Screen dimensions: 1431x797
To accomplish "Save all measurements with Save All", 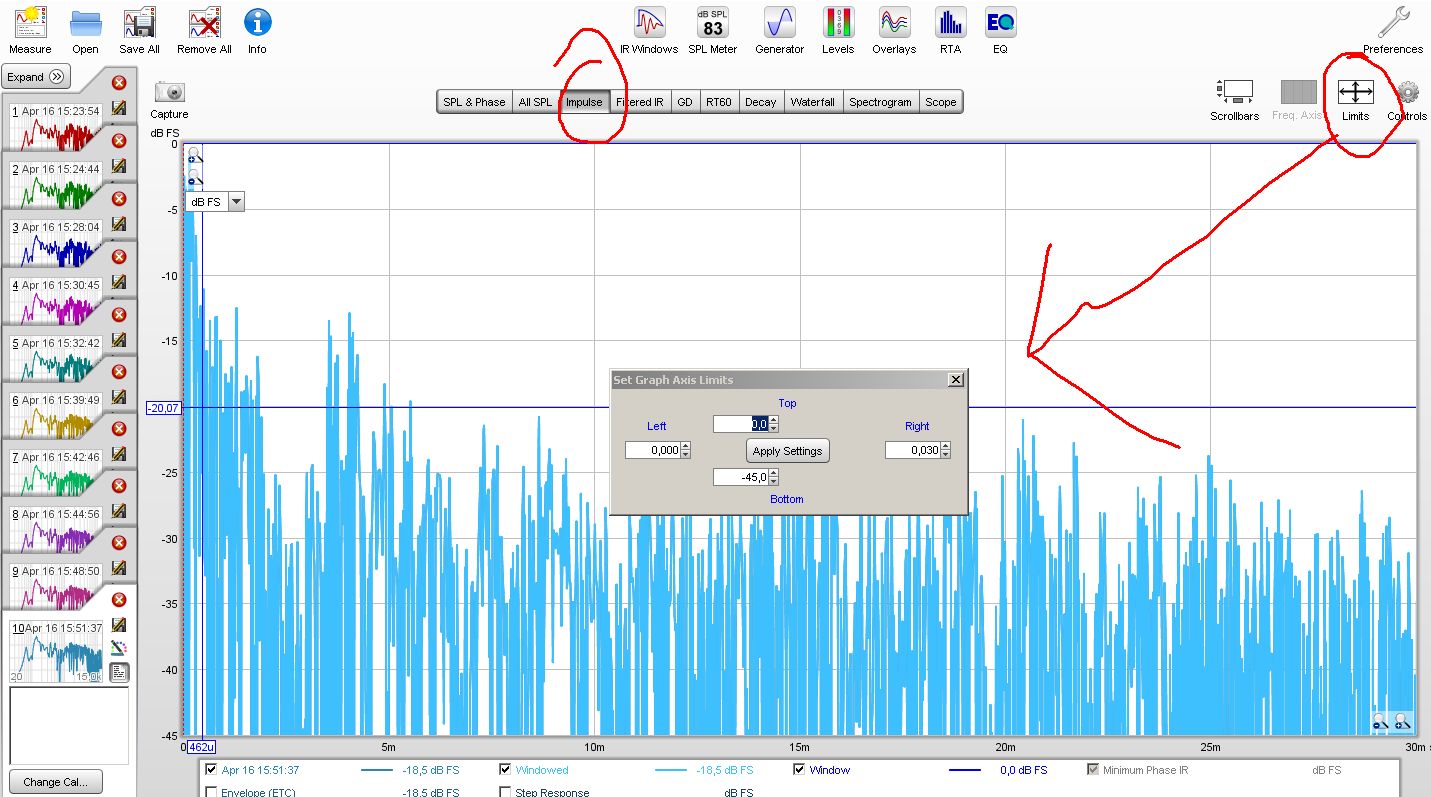I will (x=139, y=30).
